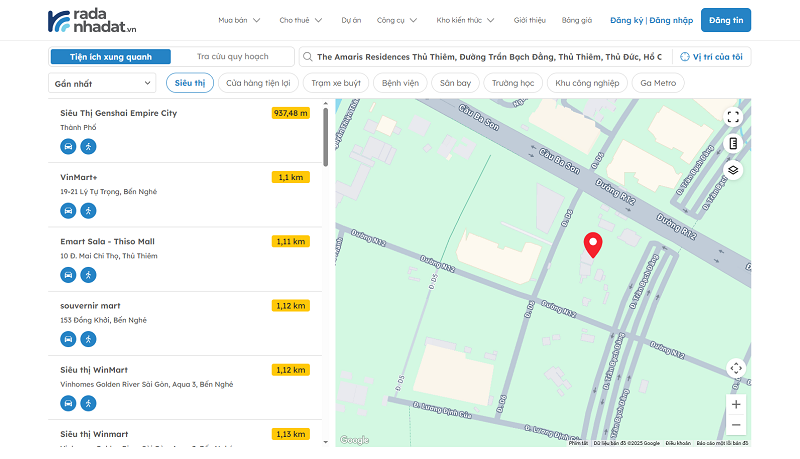Open Emart Sala - Thiso Mall result
Image resolution: width=800 pixels, height=459 pixels.
pos(107,242)
